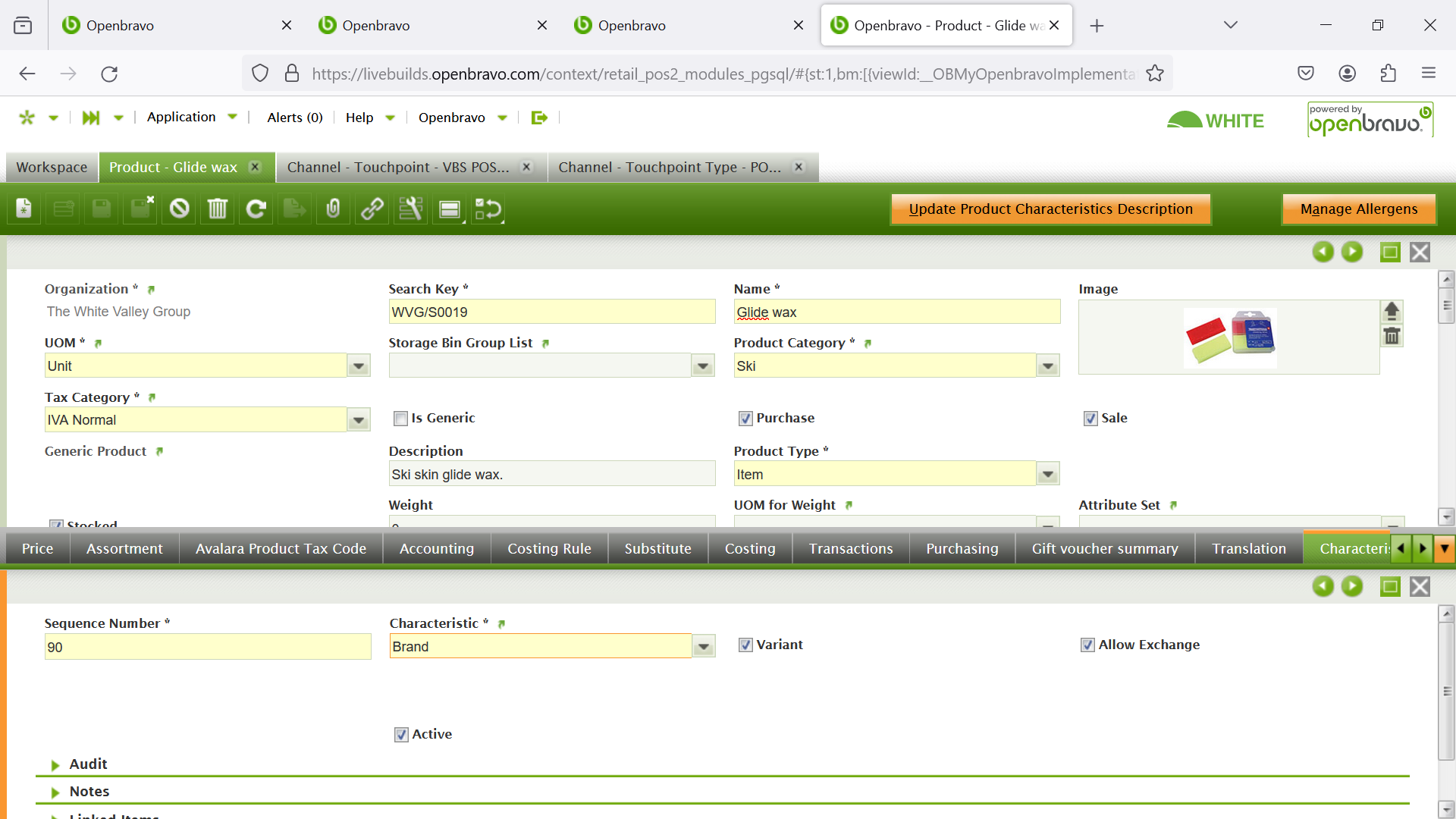Expand the Audit section

point(88,764)
